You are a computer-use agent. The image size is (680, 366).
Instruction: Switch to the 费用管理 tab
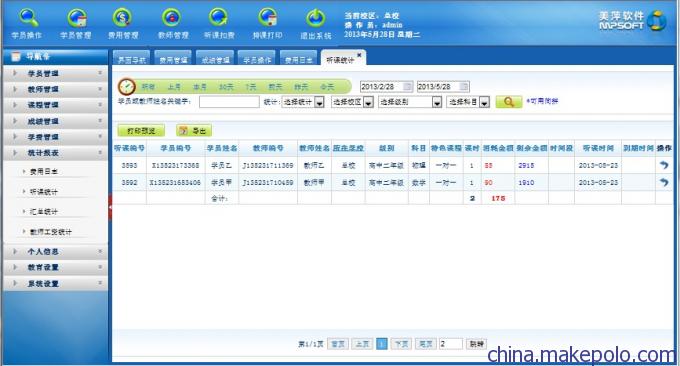[173, 58]
